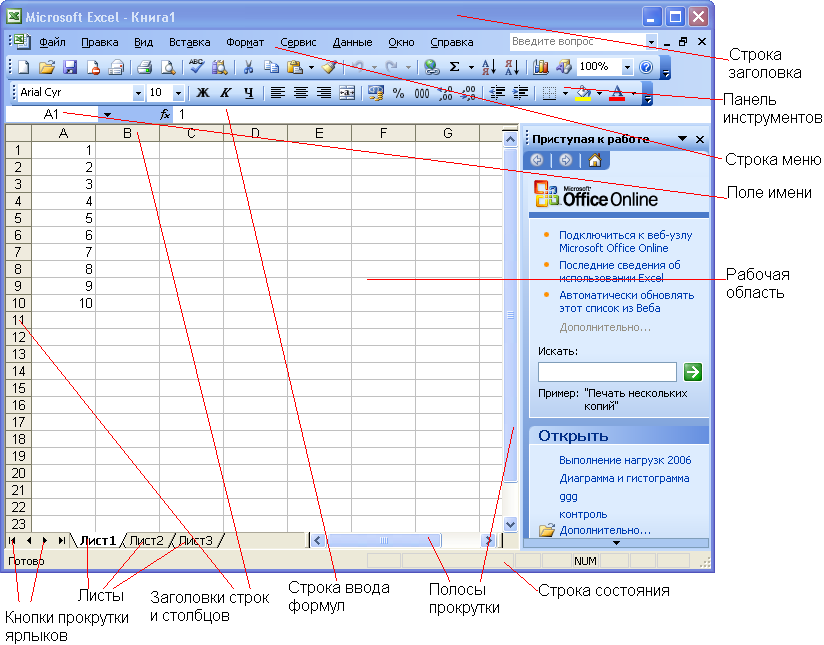The height and width of the screenshot is (645, 824).
Task: Toggle Italic (К) formatting
Action: [x=225, y=93]
